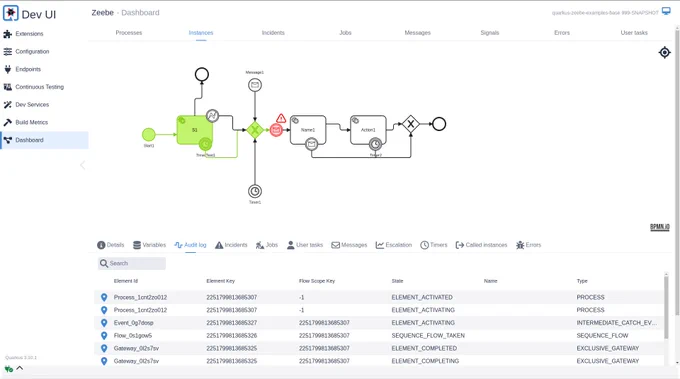Click the green Start1 event circle
The width and height of the screenshot is (680, 379).
[x=149, y=134]
